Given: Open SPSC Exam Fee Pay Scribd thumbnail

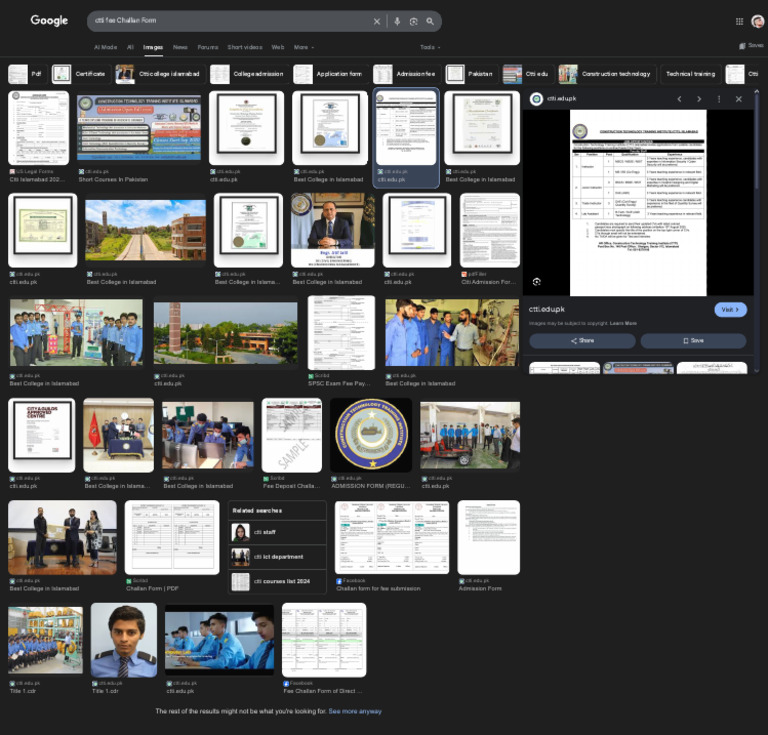Looking at the screenshot, I should tap(341, 332).
